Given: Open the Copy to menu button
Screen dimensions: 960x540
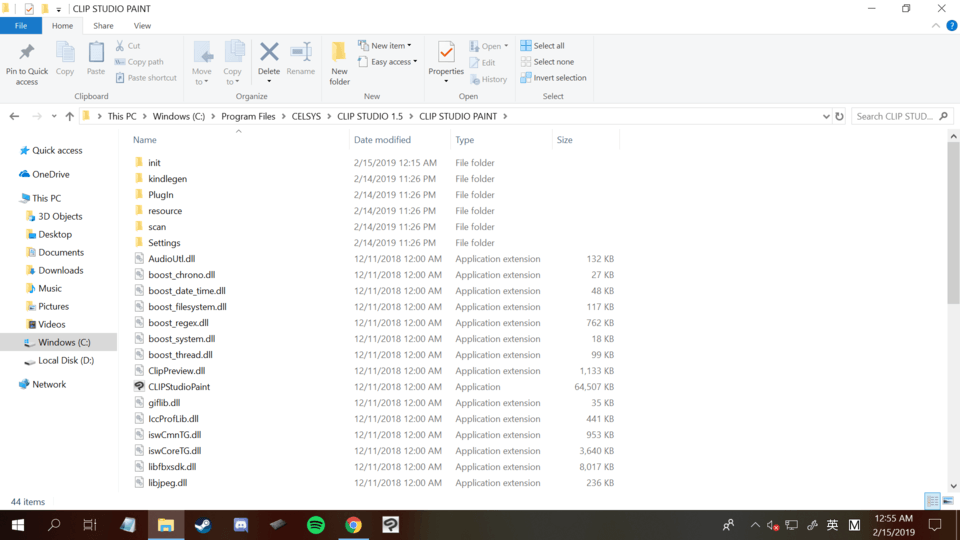Looking at the screenshot, I should (x=233, y=63).
